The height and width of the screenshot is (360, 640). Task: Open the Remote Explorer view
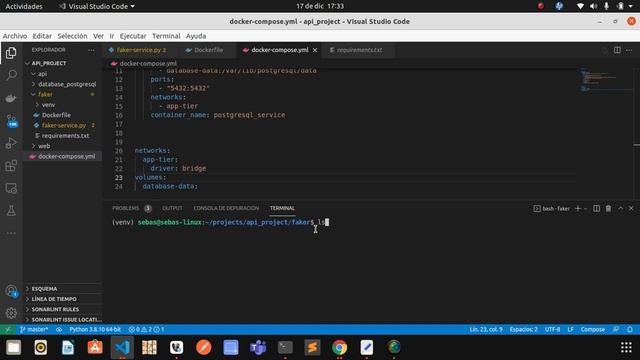click(11, 188)
